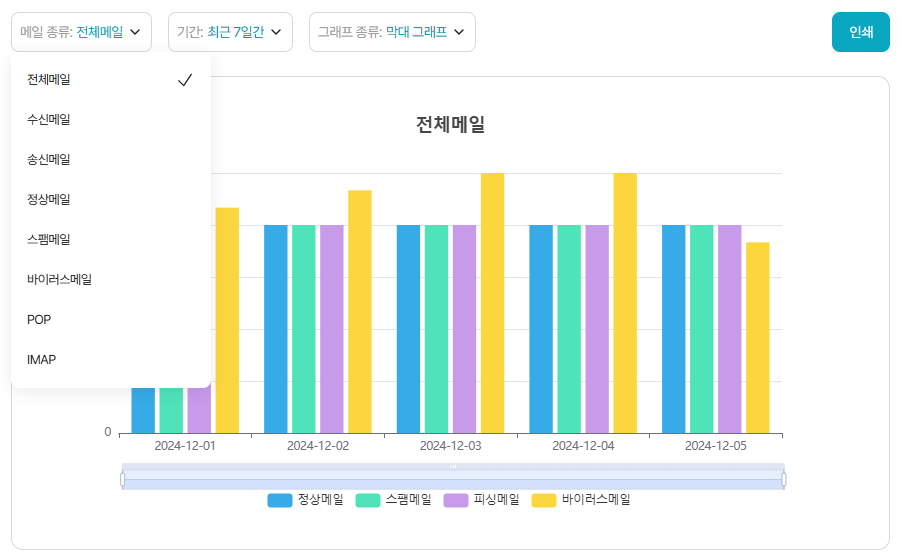
Task: Toggle 피싱메일 purple legend item
Action: click(x=481, y=500)
